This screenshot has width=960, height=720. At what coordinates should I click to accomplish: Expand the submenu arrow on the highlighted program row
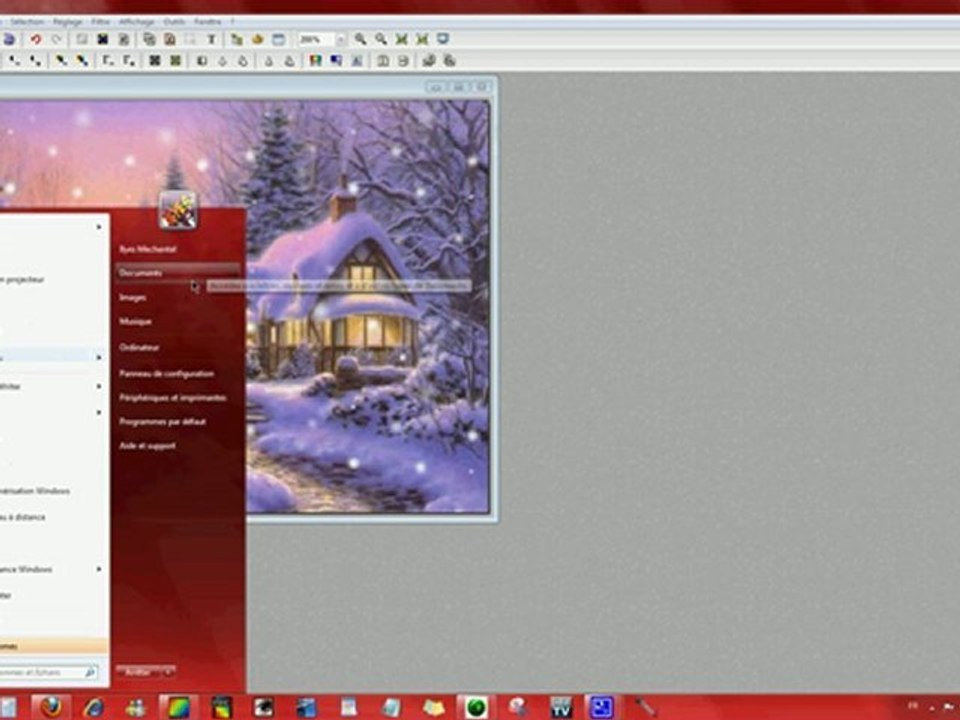(99, 356)
